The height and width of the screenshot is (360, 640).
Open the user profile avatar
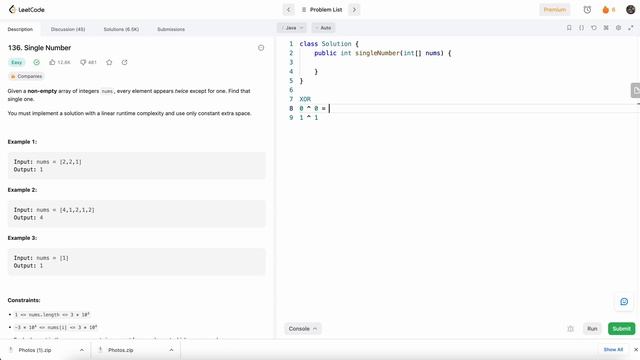click(x=630, y=9)
